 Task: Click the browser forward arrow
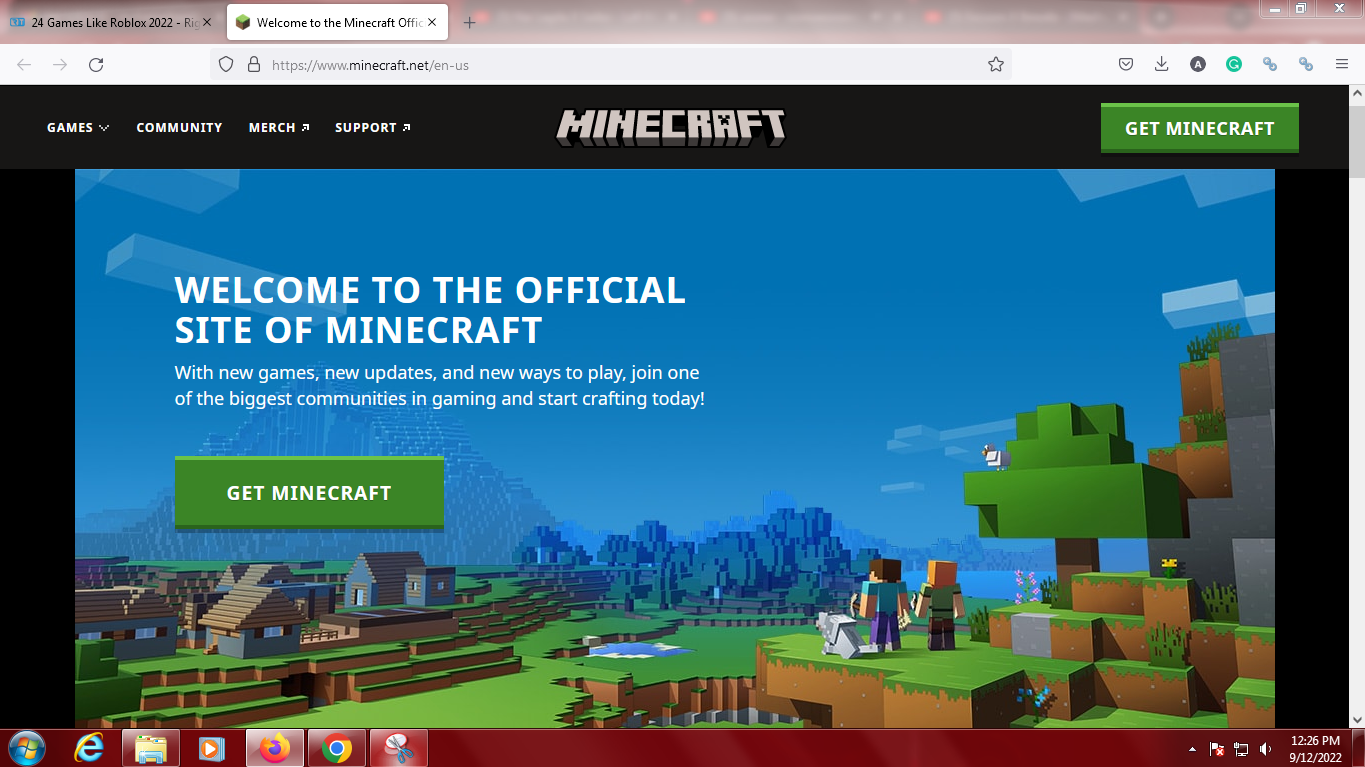click(60, 64)
